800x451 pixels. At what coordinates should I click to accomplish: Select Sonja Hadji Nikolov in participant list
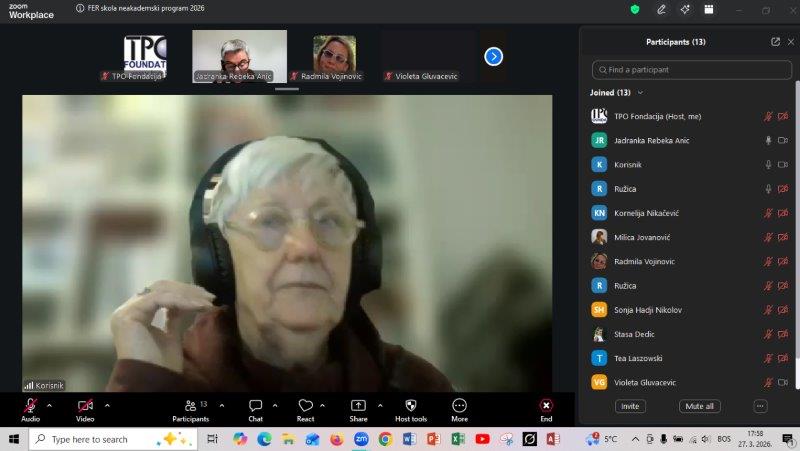pyautogui.click(x=650, y=310)
